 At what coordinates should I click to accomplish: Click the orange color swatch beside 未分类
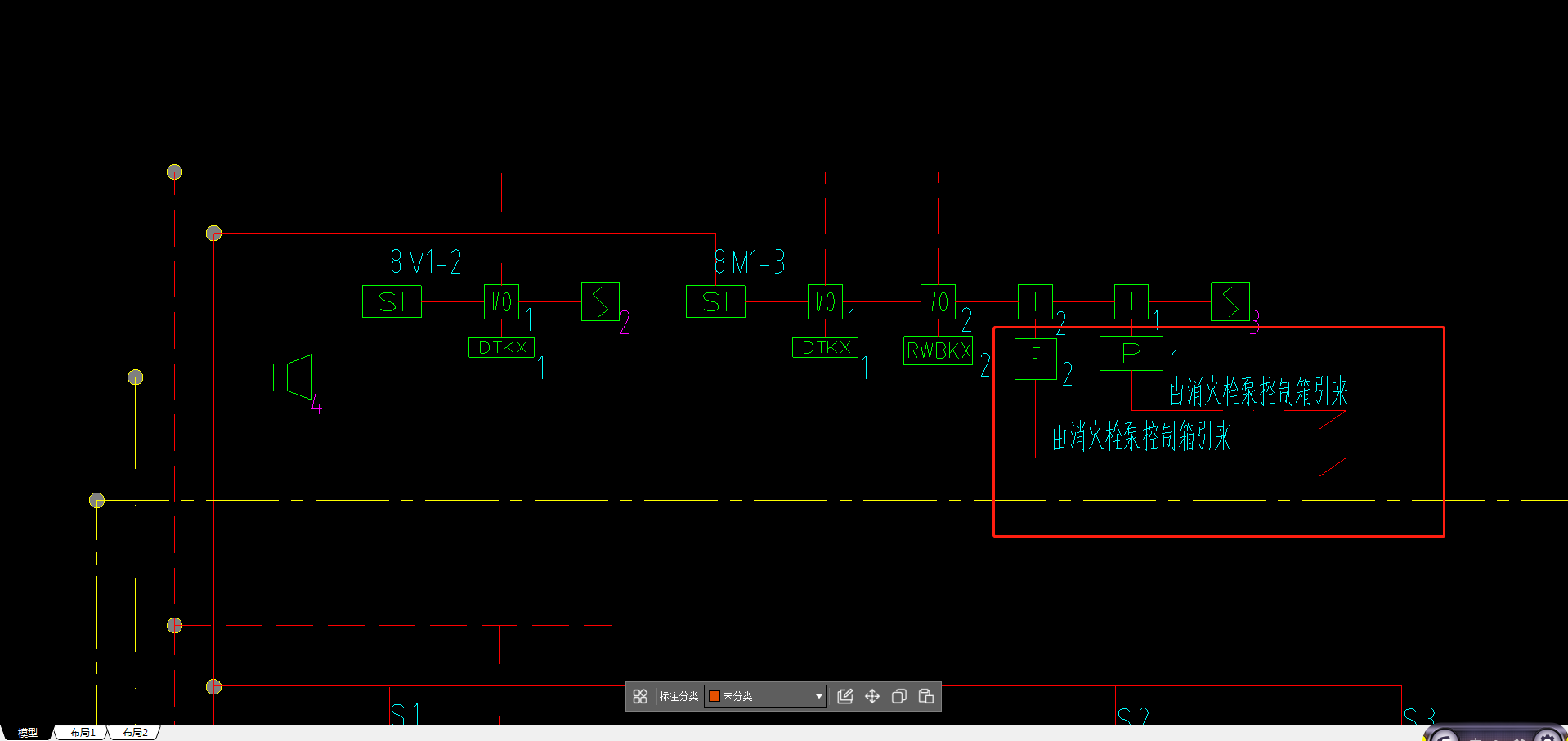(714, 696)
